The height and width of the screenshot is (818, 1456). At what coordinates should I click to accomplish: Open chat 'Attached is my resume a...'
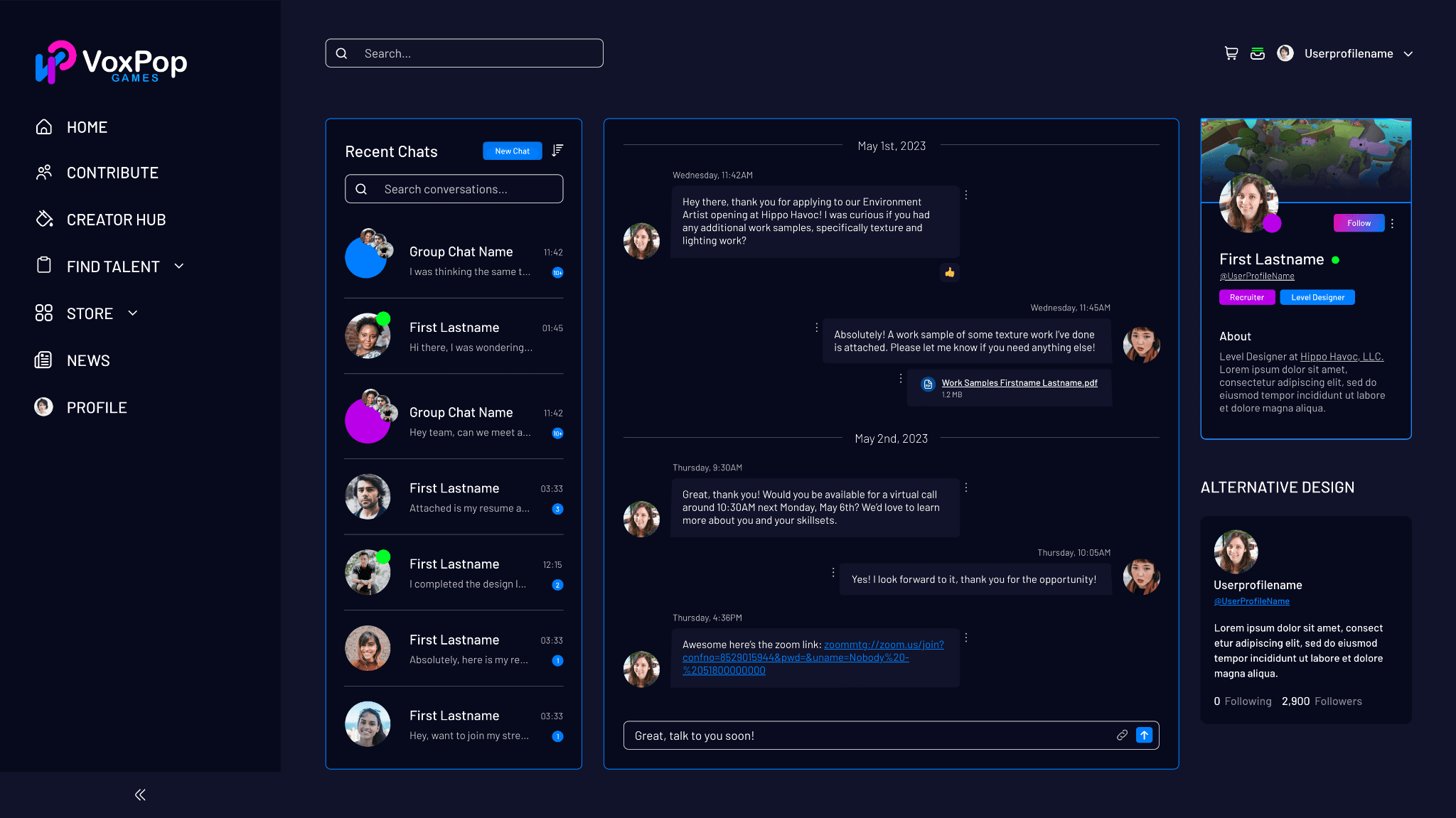tap(454, 497)
